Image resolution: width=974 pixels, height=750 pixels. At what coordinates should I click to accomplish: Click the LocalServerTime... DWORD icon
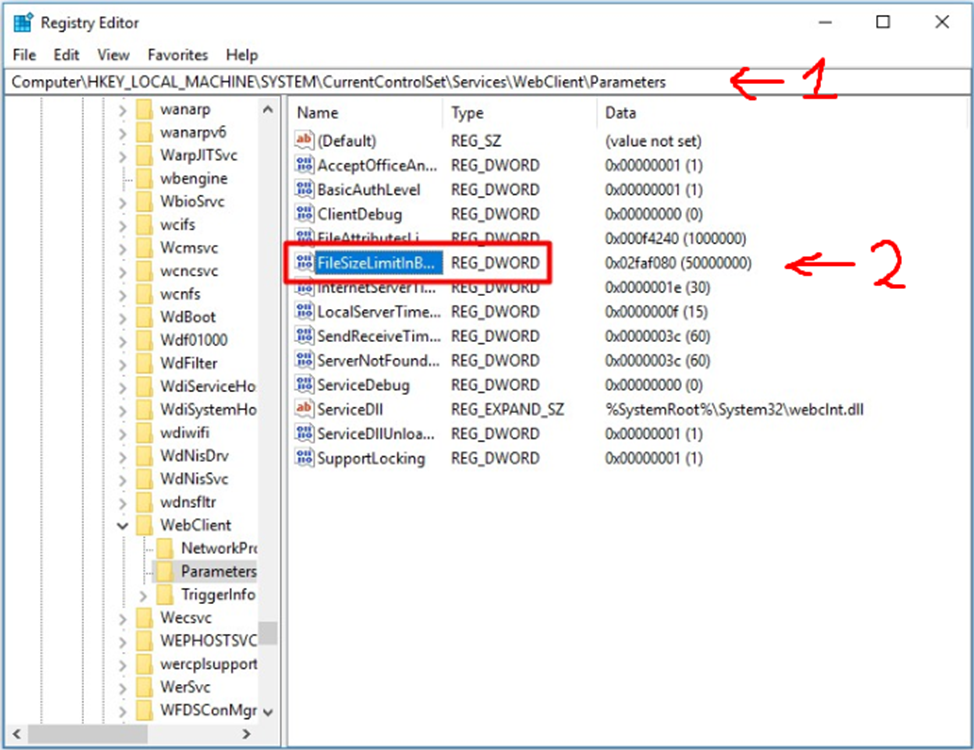click(304, 311)
